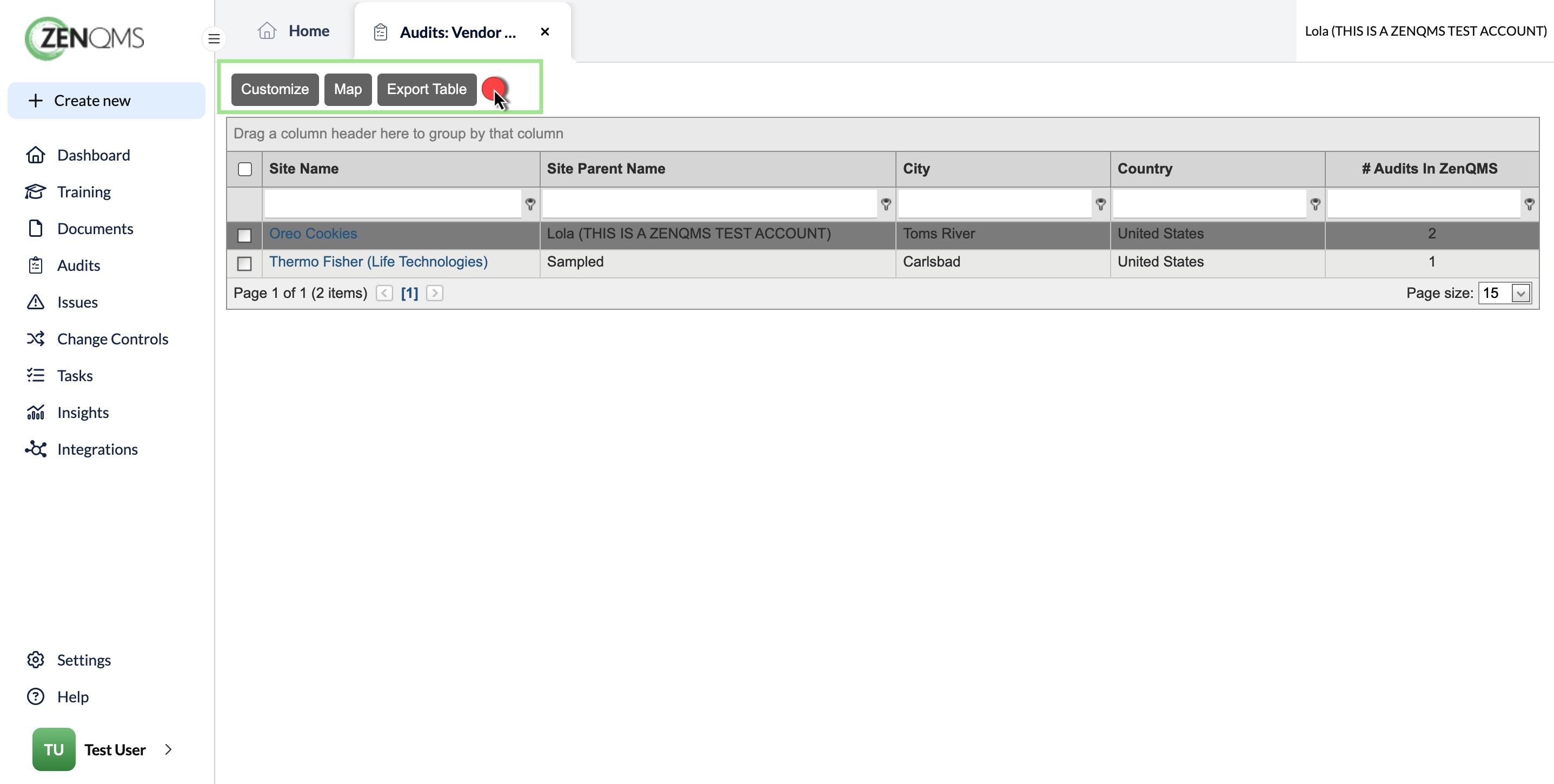Open the Oreo Cookies site link
The image size is (1554, 784).
313,234
